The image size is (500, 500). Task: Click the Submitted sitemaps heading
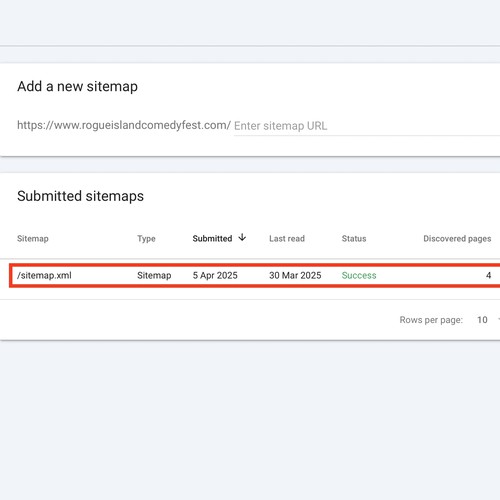[80, 196]
